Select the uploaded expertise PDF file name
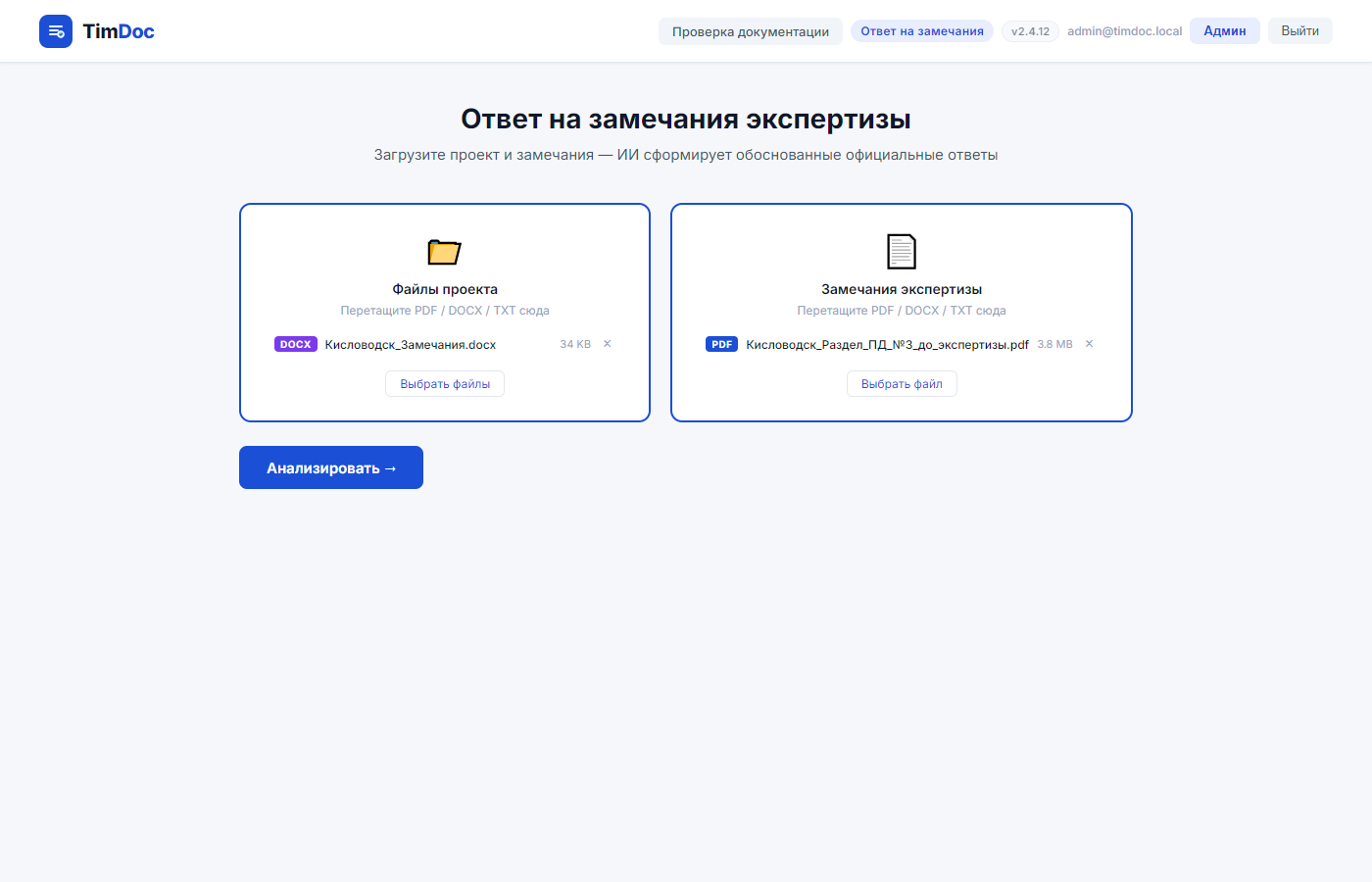 coord(886,344)
